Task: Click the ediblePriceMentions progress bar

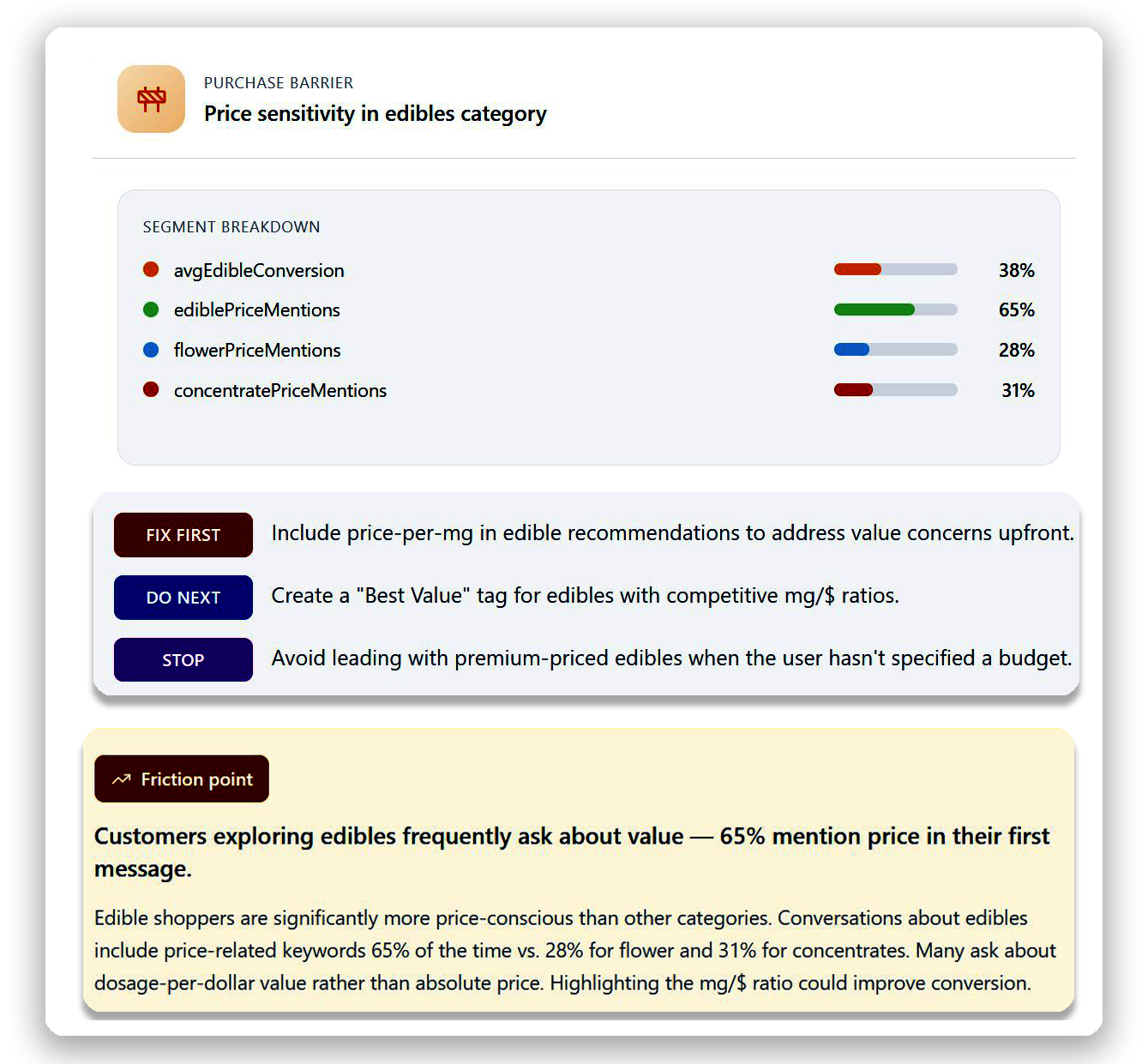Action: 895,310
